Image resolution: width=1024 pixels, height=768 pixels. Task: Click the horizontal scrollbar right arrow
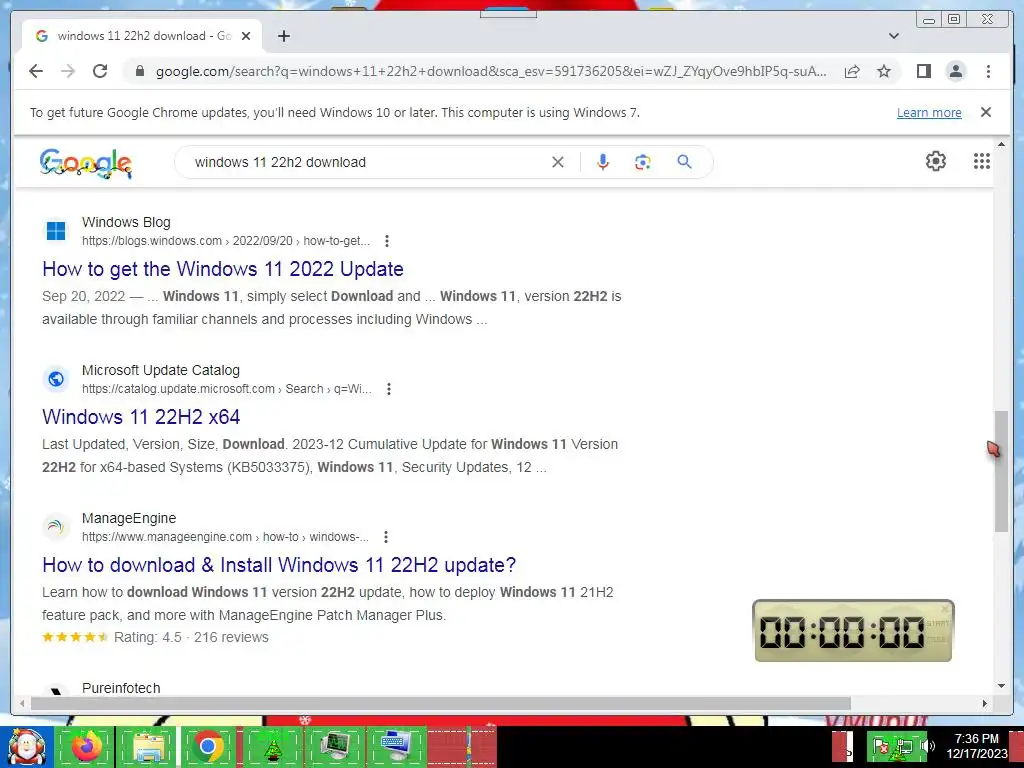985,703
